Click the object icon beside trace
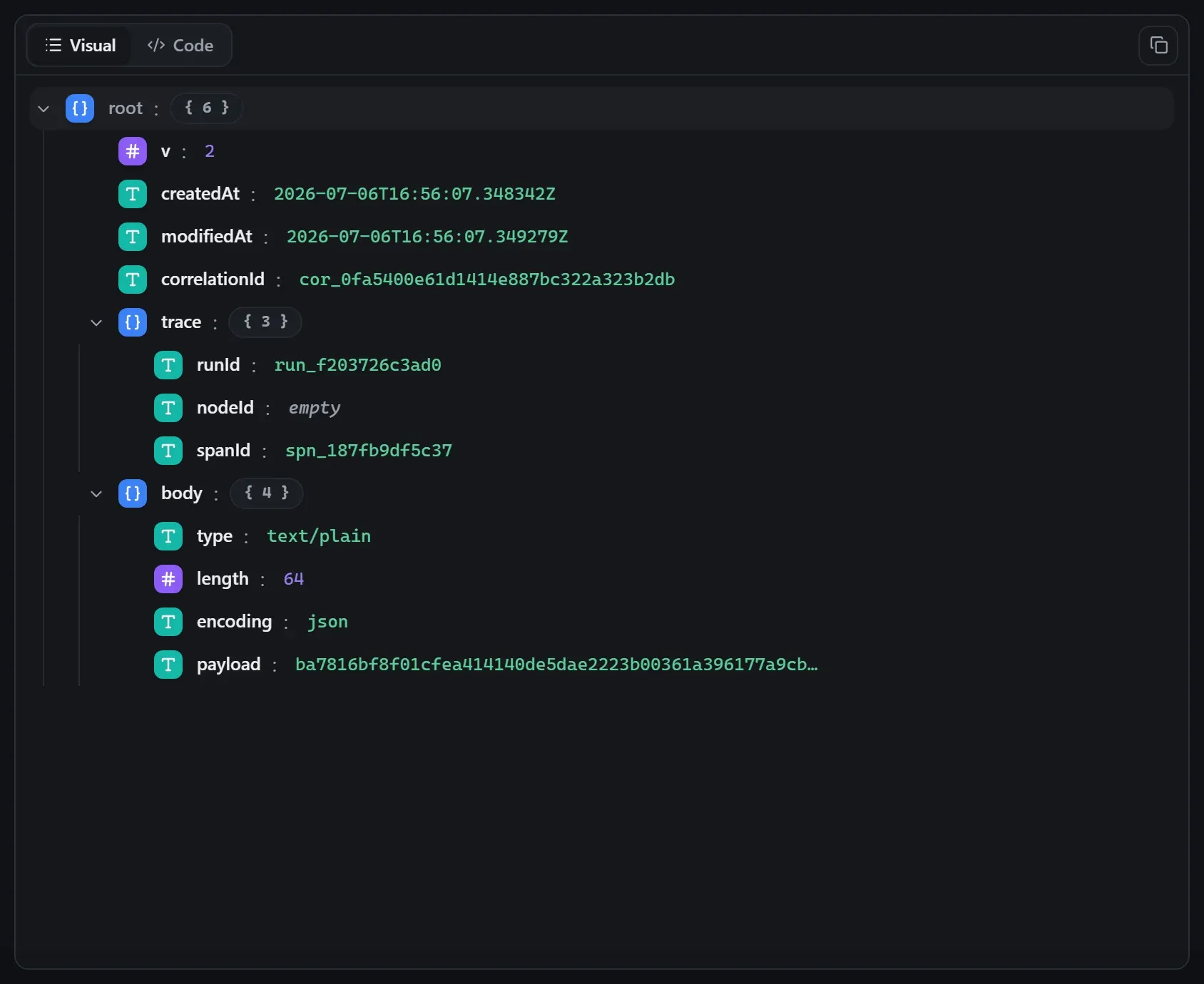Image resolution: width=1204 pixels, height=984 pixels. (x=133, y=322)
